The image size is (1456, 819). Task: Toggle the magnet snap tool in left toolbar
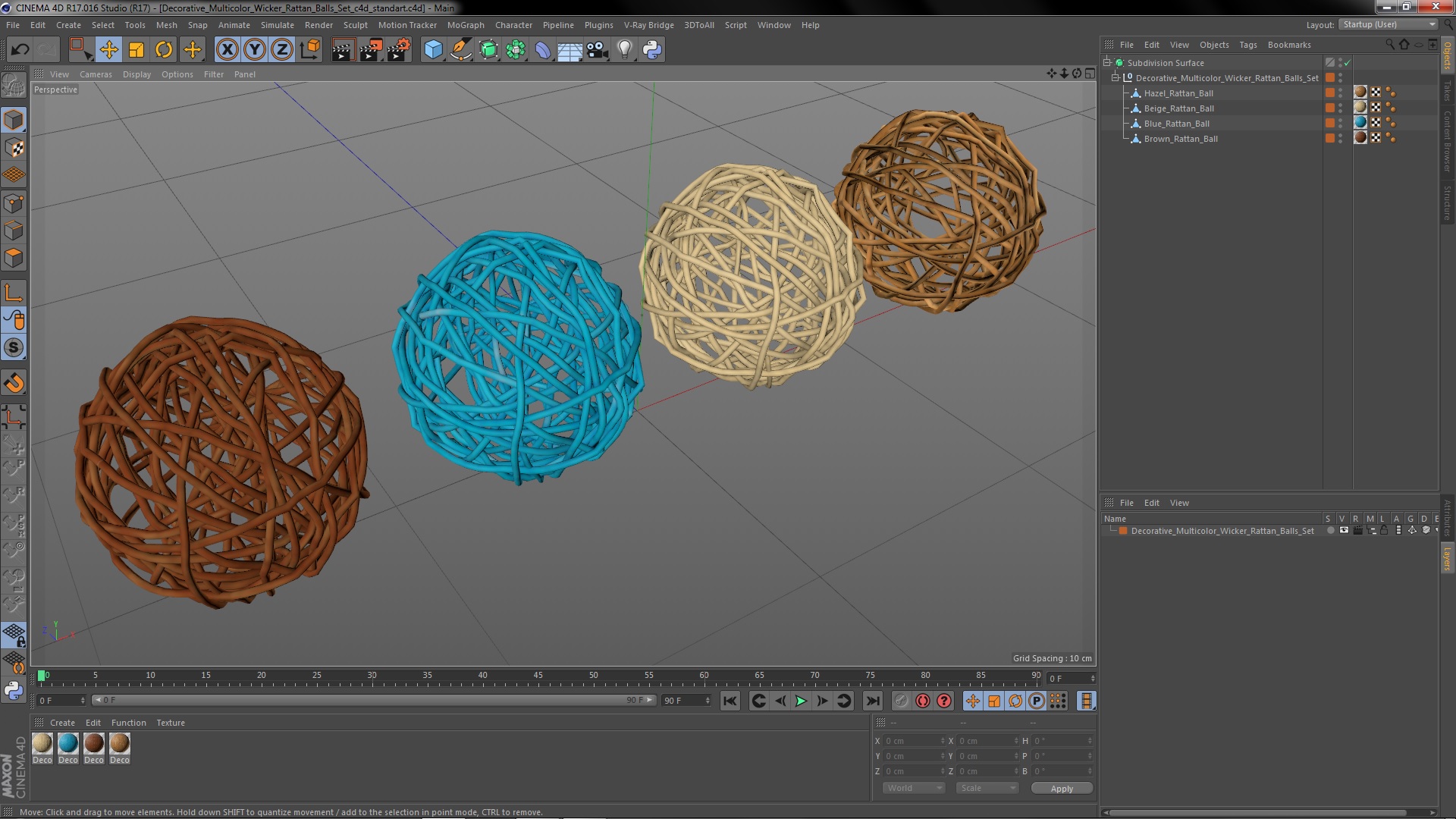14,383
